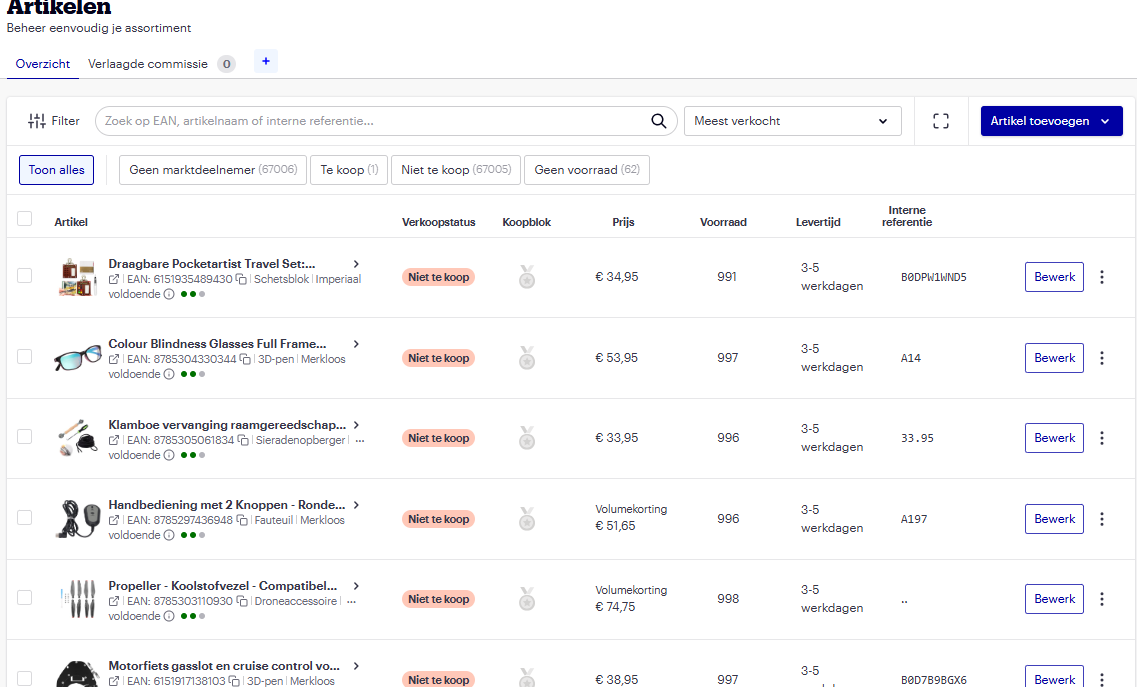Open Handbediening met 2 Knoppen title
Image resolution: width=1137 pixels, height=687 pixels.
227,505
